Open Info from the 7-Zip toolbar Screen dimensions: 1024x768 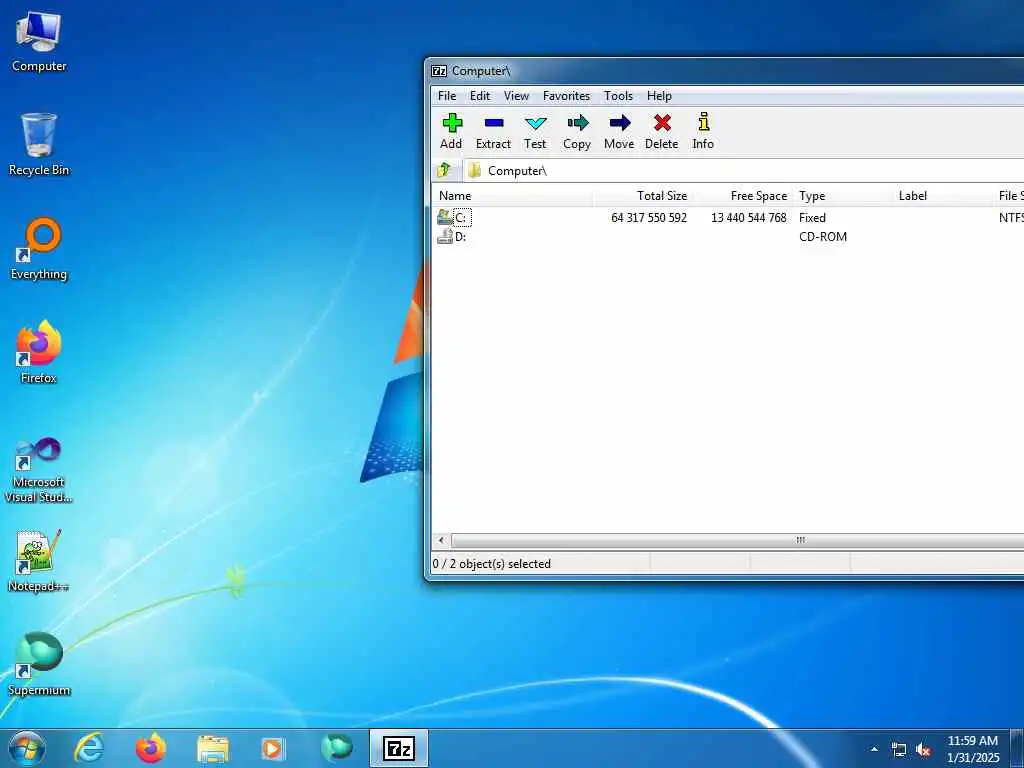click(703, 131)
